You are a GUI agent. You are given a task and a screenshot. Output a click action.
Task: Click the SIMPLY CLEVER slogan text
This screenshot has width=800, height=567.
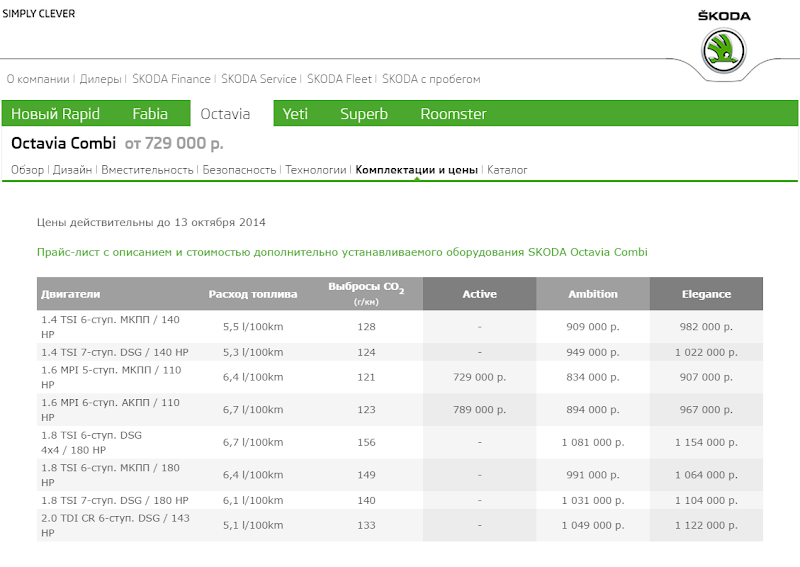point(39,14)
